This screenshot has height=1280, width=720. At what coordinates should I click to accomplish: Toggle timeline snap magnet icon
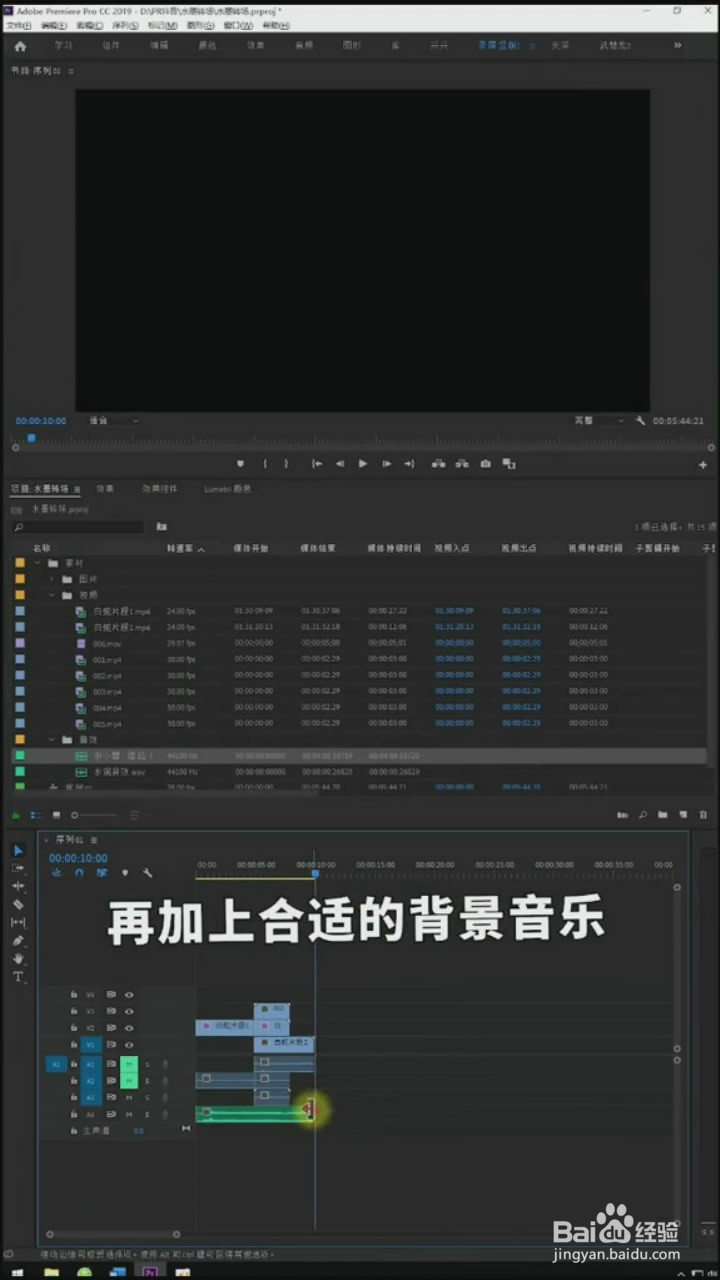(x=79, y=873)
